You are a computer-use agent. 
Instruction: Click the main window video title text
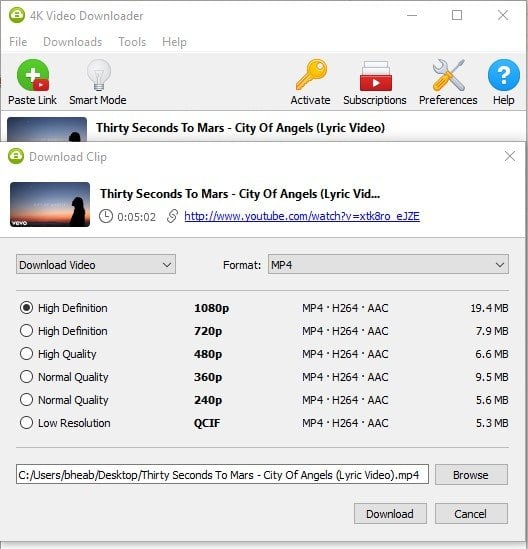pos(241,128)
